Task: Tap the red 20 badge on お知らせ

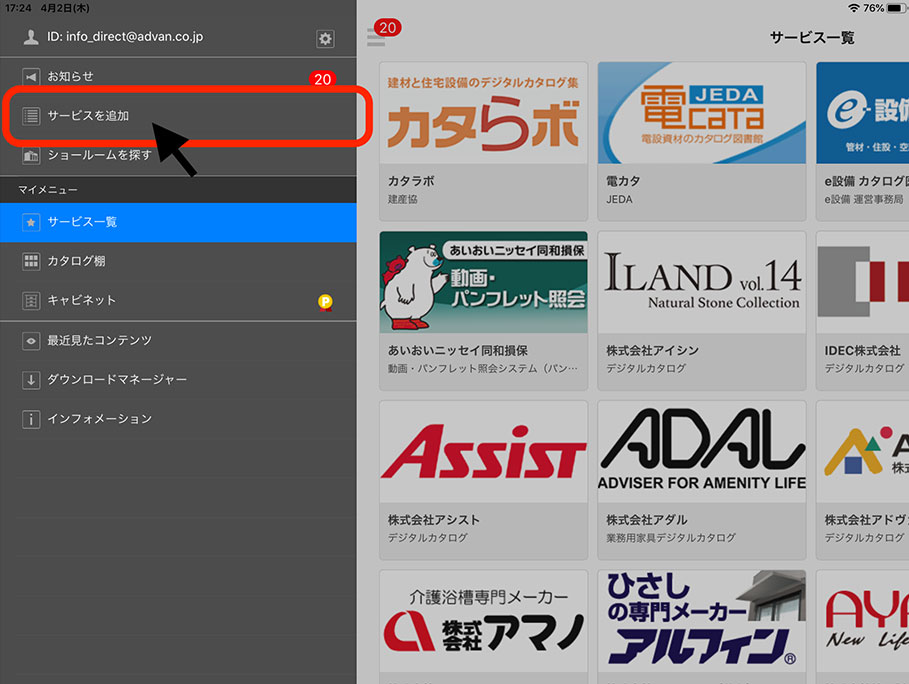Action: (323, 79)
